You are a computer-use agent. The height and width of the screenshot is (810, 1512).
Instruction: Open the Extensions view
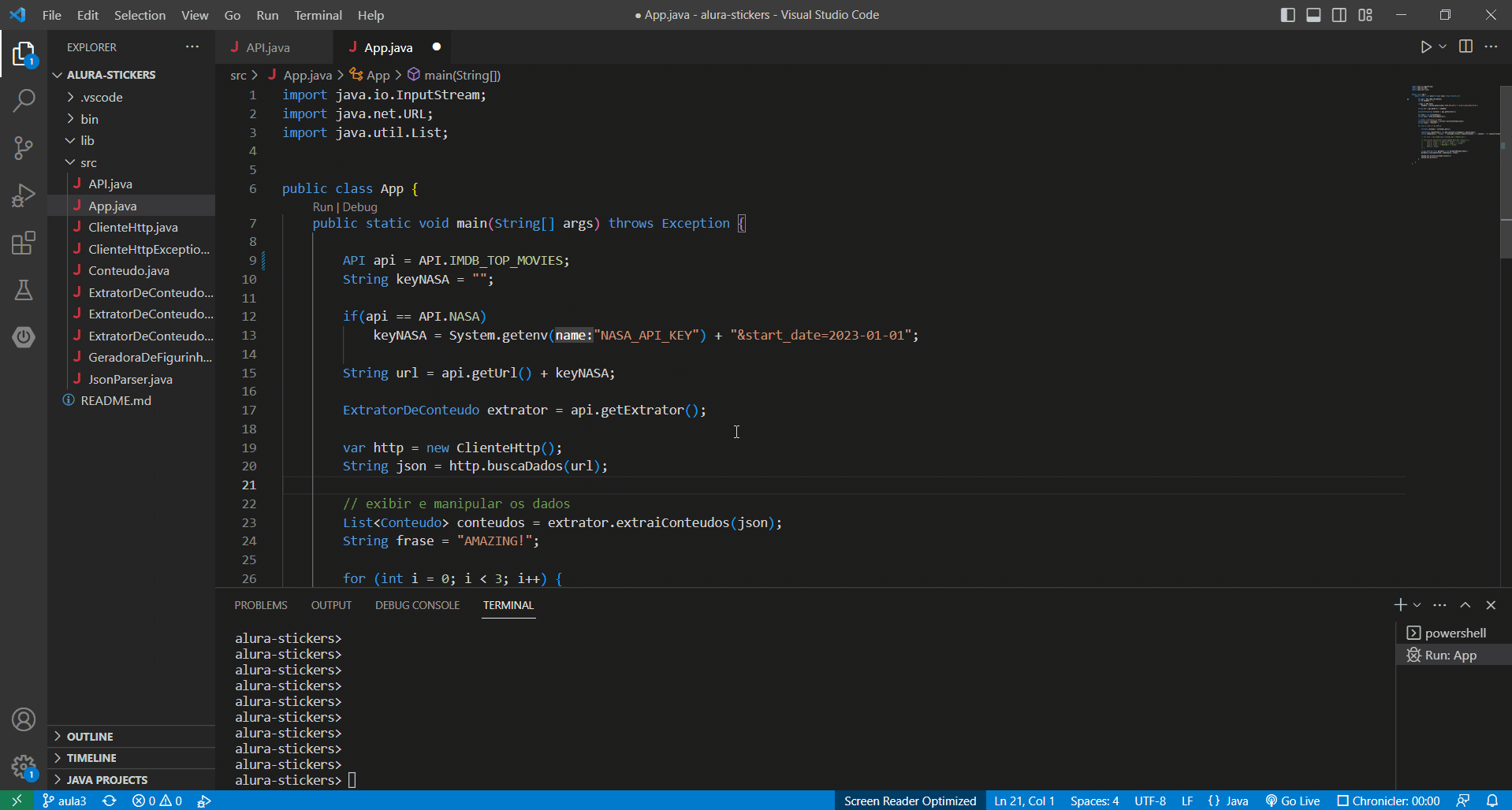[x=24, y=243]
